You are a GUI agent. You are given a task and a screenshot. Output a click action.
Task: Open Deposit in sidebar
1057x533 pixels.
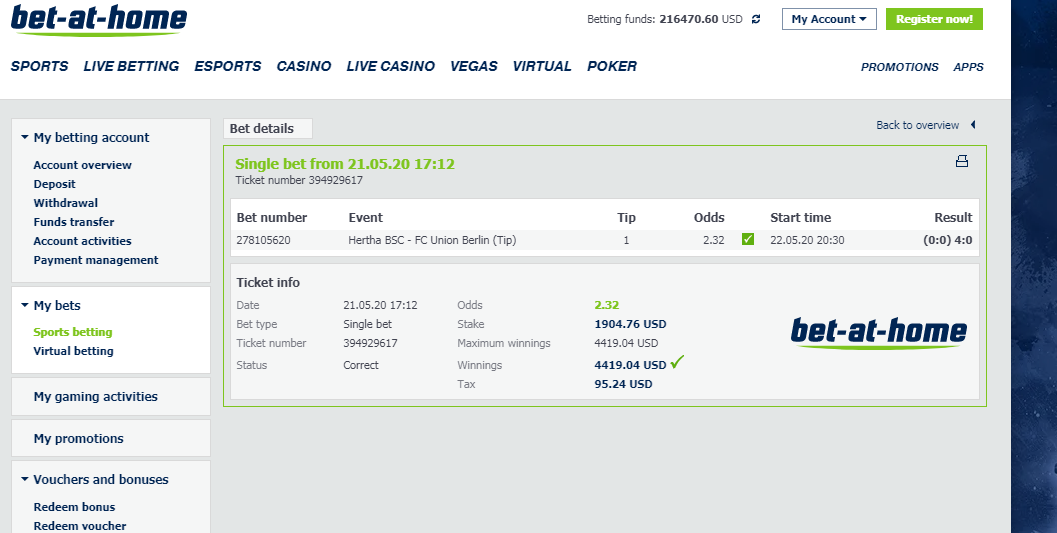pos(55,184)
